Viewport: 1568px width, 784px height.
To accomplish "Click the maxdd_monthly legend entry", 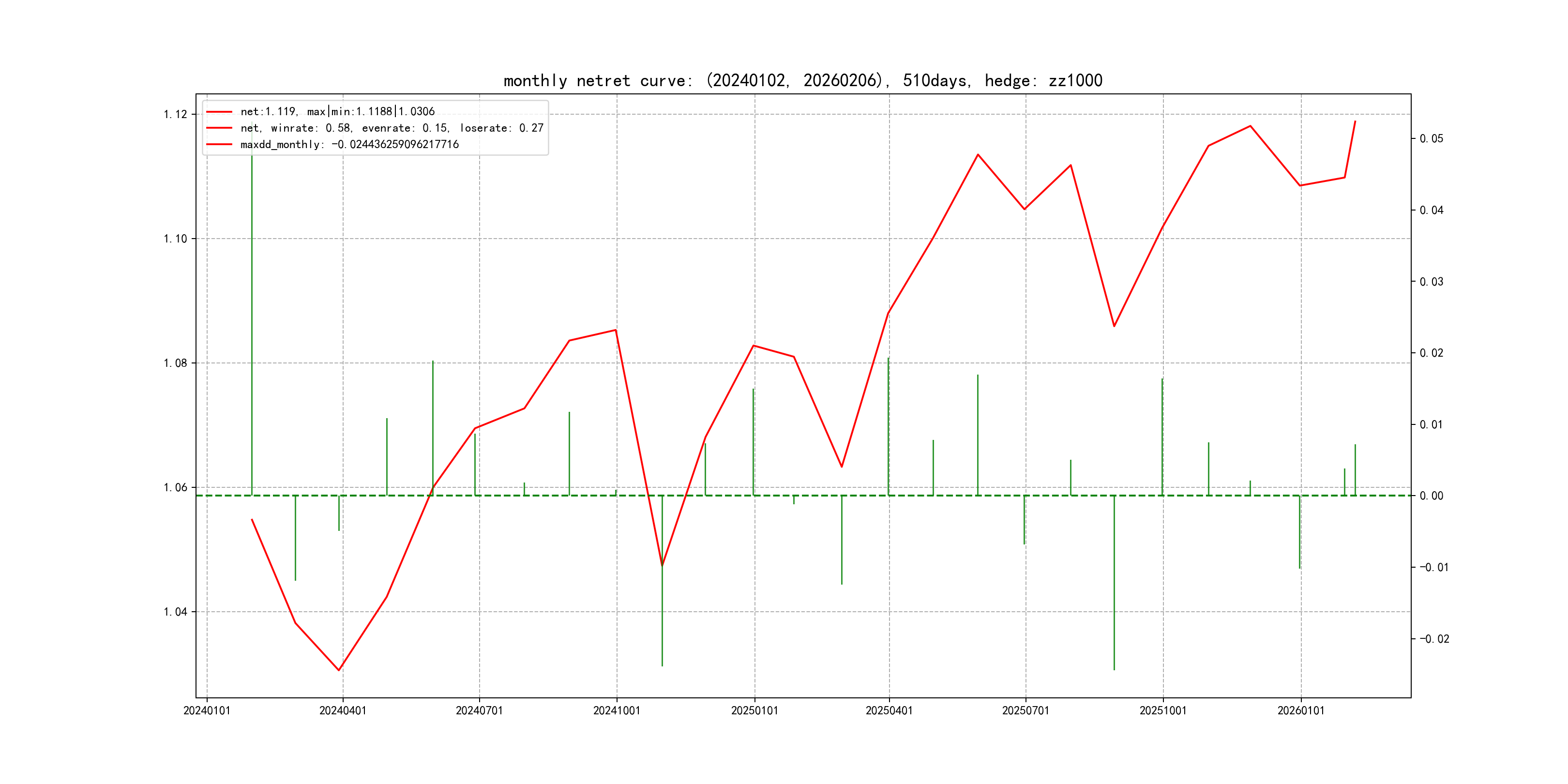I will [349, 144].
